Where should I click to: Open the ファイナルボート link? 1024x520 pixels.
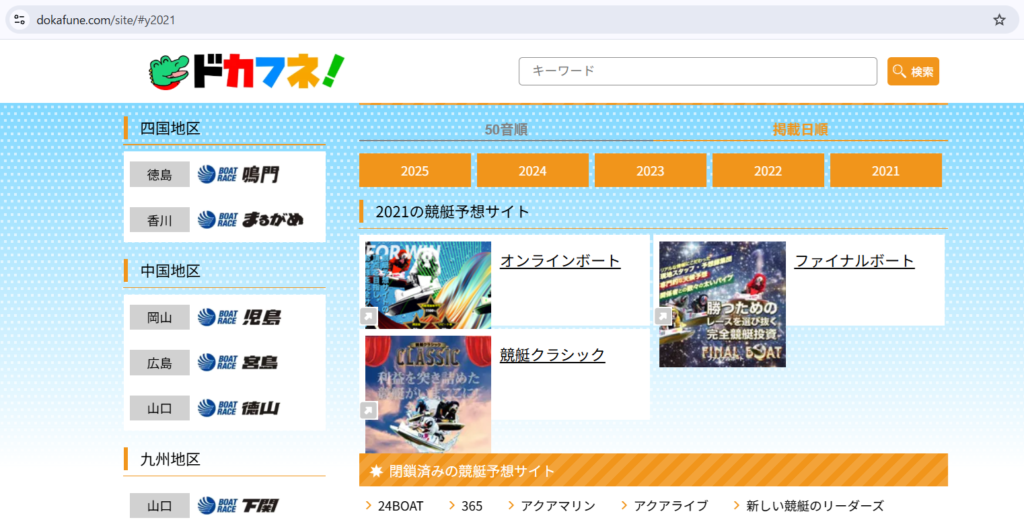coord(854,261)
